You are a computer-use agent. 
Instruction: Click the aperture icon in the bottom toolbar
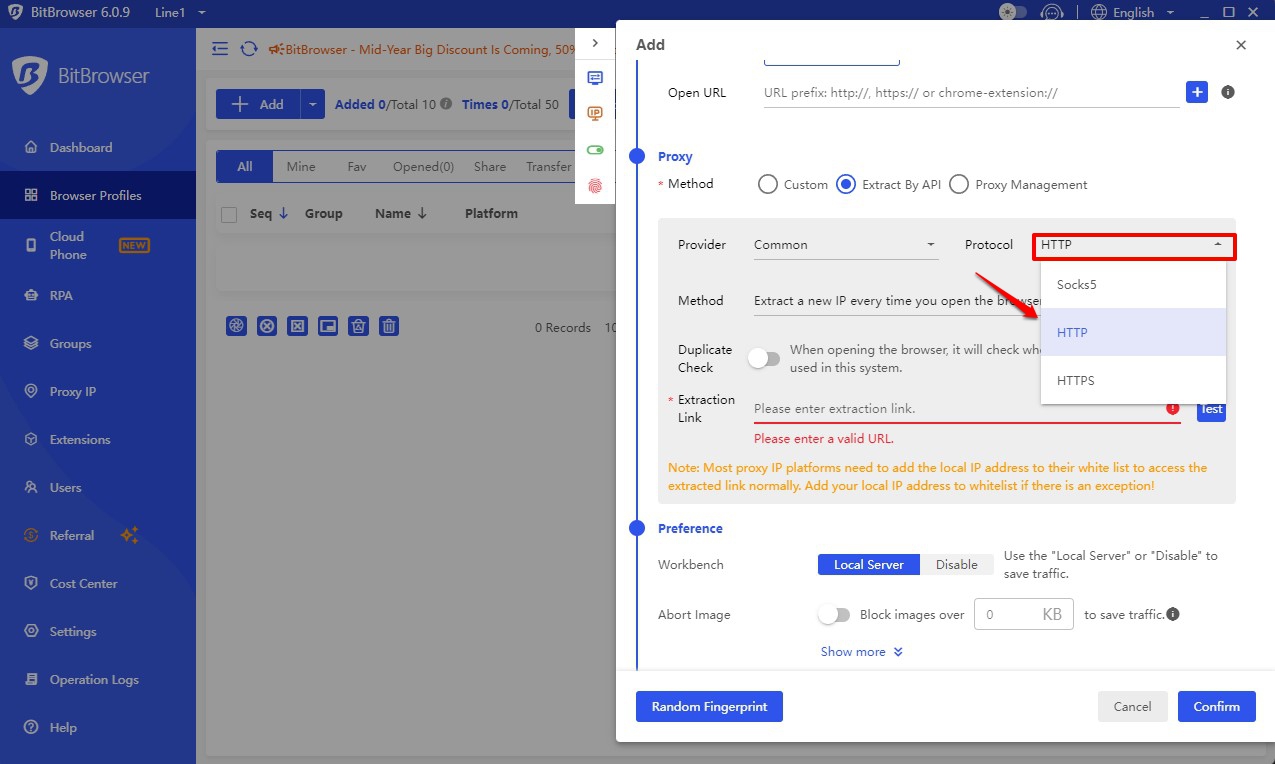tap(236, 326)
